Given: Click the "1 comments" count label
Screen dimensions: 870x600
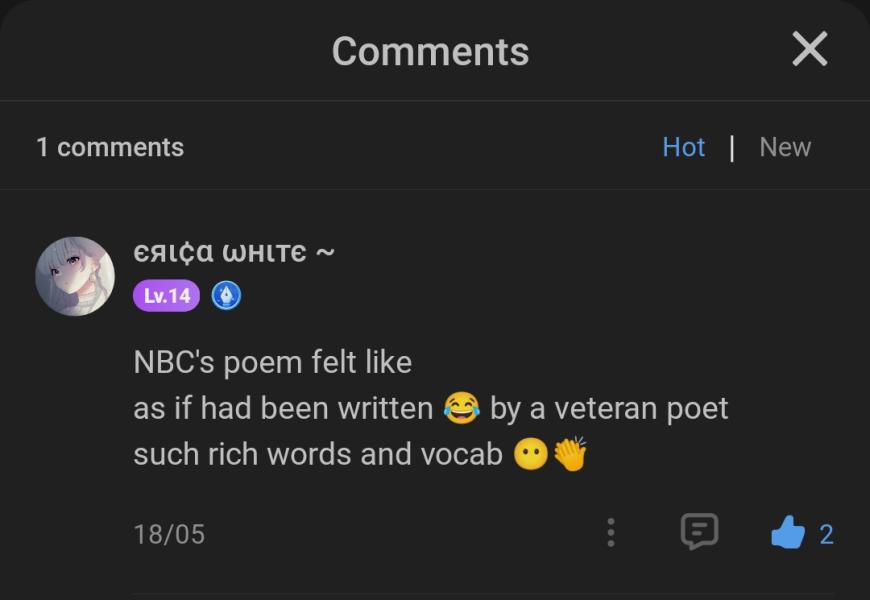Looking at the screenshot, I should click(x=110, y=147).
